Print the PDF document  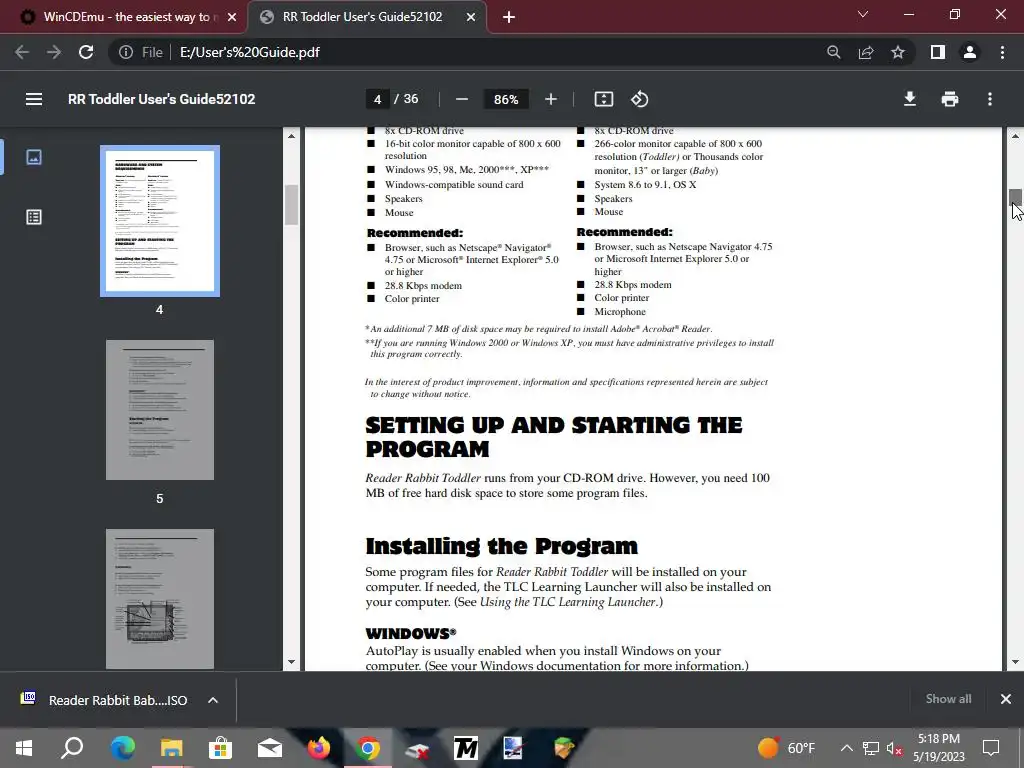pyautogui.click(x=950, y=99)
